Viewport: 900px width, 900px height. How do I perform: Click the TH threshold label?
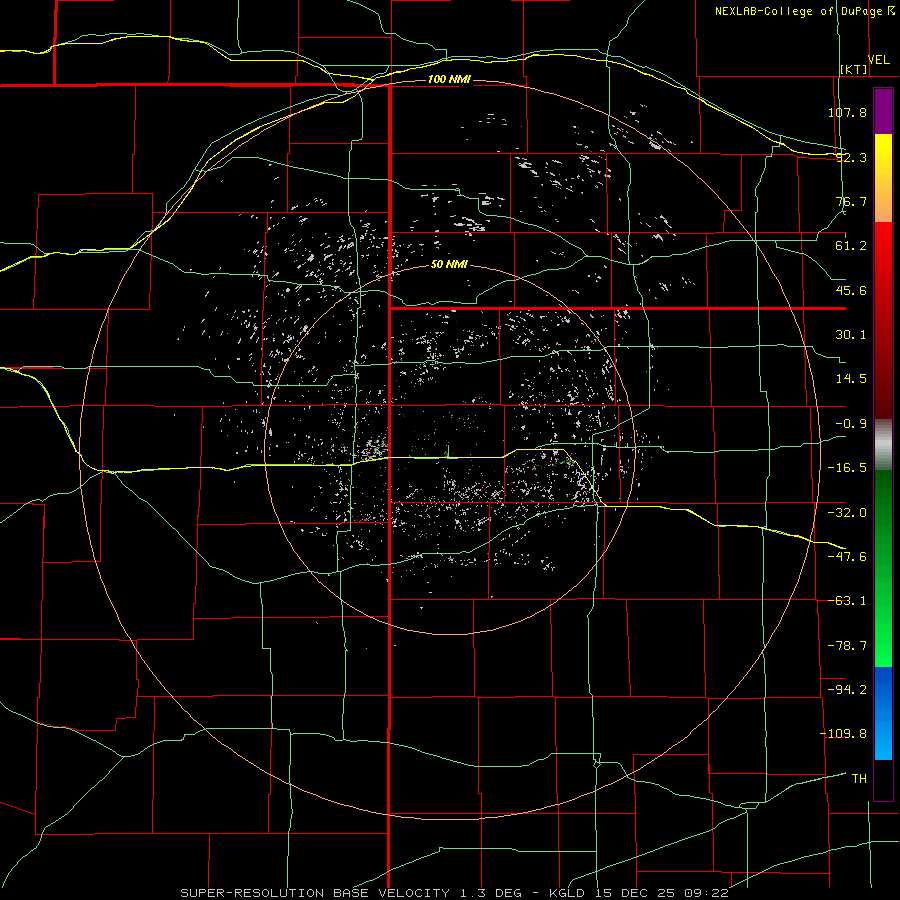(859, 779)
